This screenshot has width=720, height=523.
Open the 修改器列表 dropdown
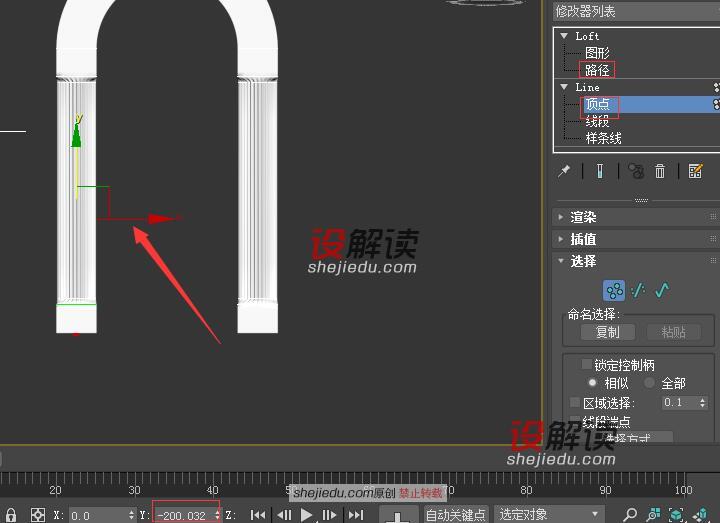[x=636, y=11]
